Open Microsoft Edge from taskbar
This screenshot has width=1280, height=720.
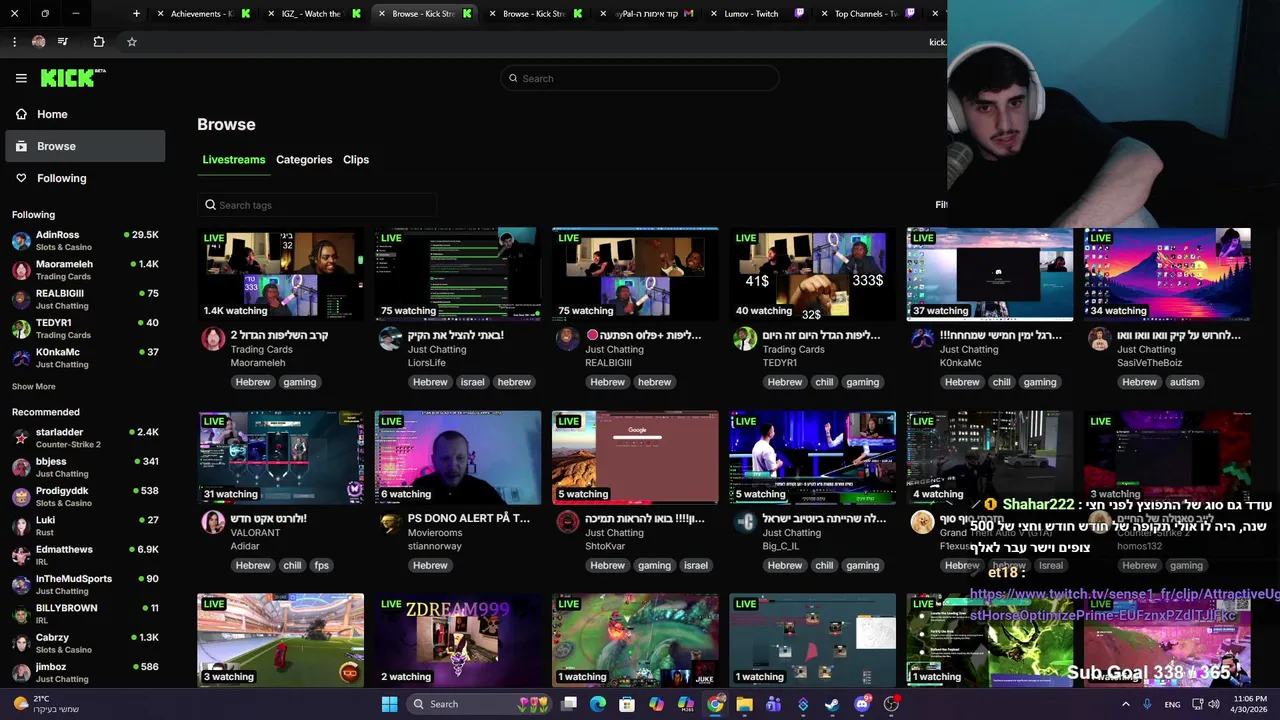(x=598, y=704)
